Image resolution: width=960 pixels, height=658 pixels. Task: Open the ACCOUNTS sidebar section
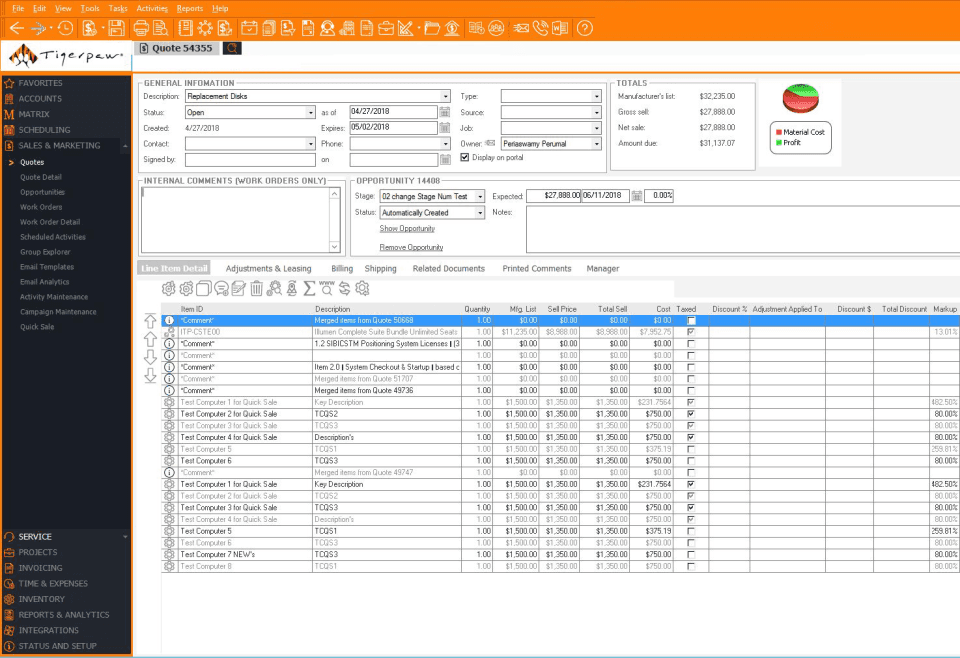(x=40, y=99)
